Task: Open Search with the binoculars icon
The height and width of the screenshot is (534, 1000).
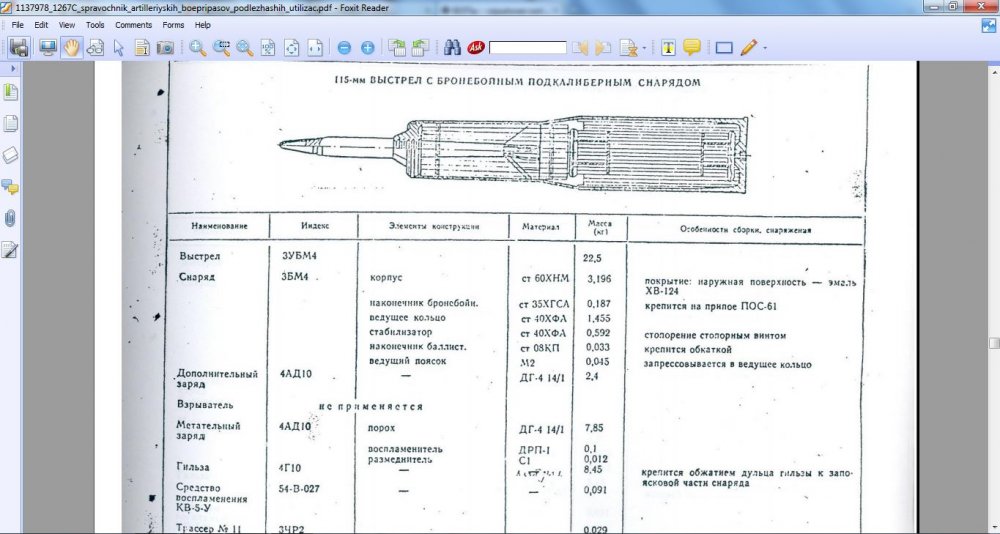Action: (x=453, y=48)
